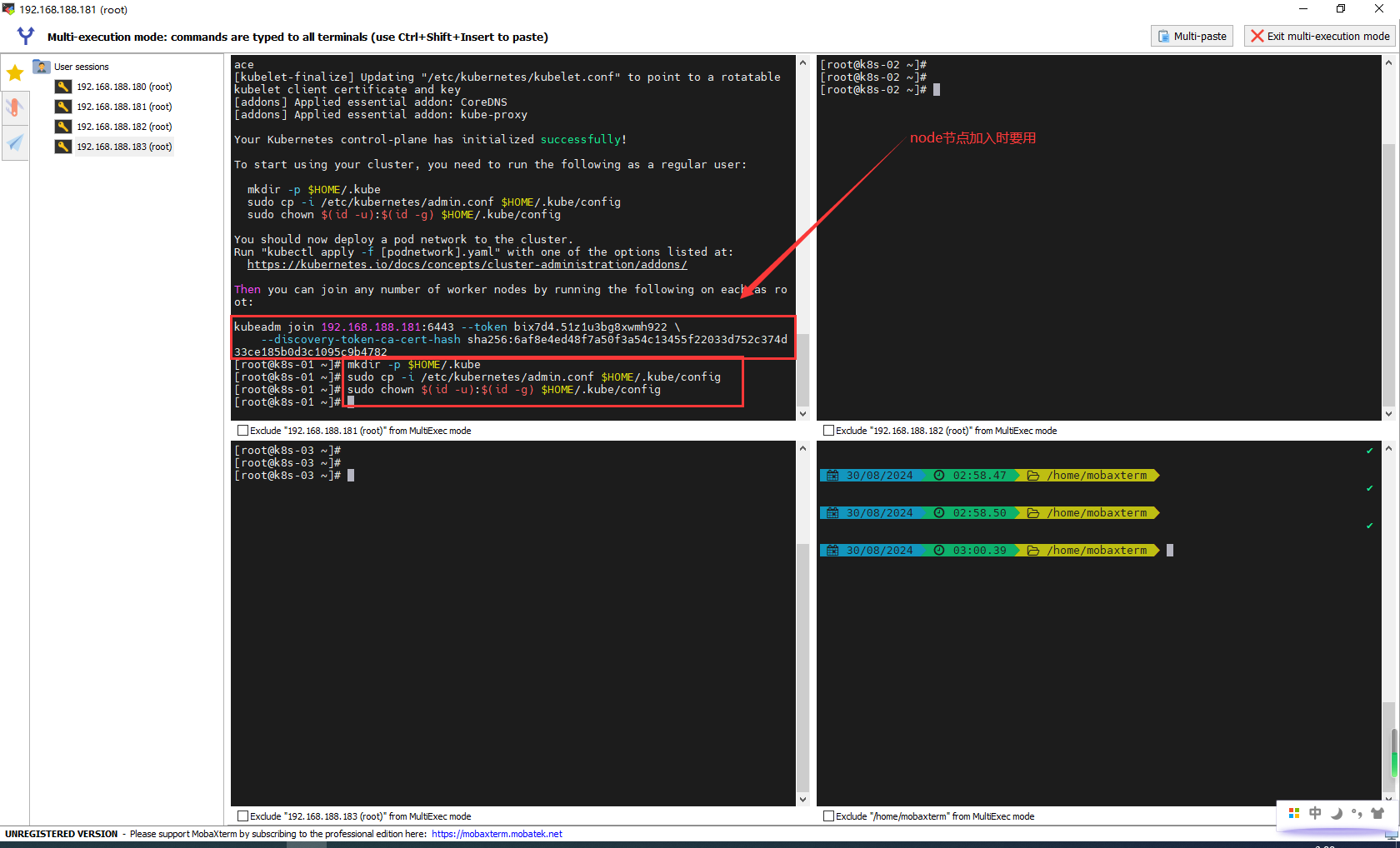Focus the k8s-03 terminal prompt
This screenshot has height=848, width=1400.
pyautogui.click(x=351, y=475)
